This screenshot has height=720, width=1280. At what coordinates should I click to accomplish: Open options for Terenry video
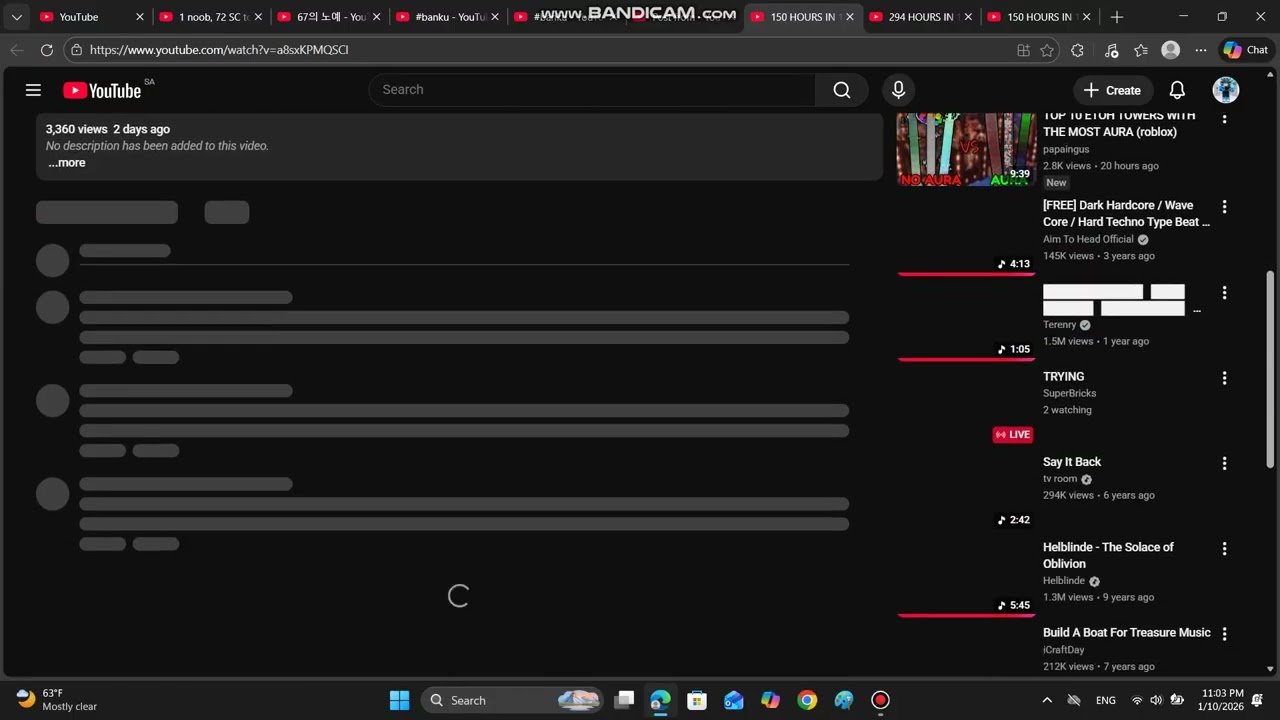(x=1224, y=293)
